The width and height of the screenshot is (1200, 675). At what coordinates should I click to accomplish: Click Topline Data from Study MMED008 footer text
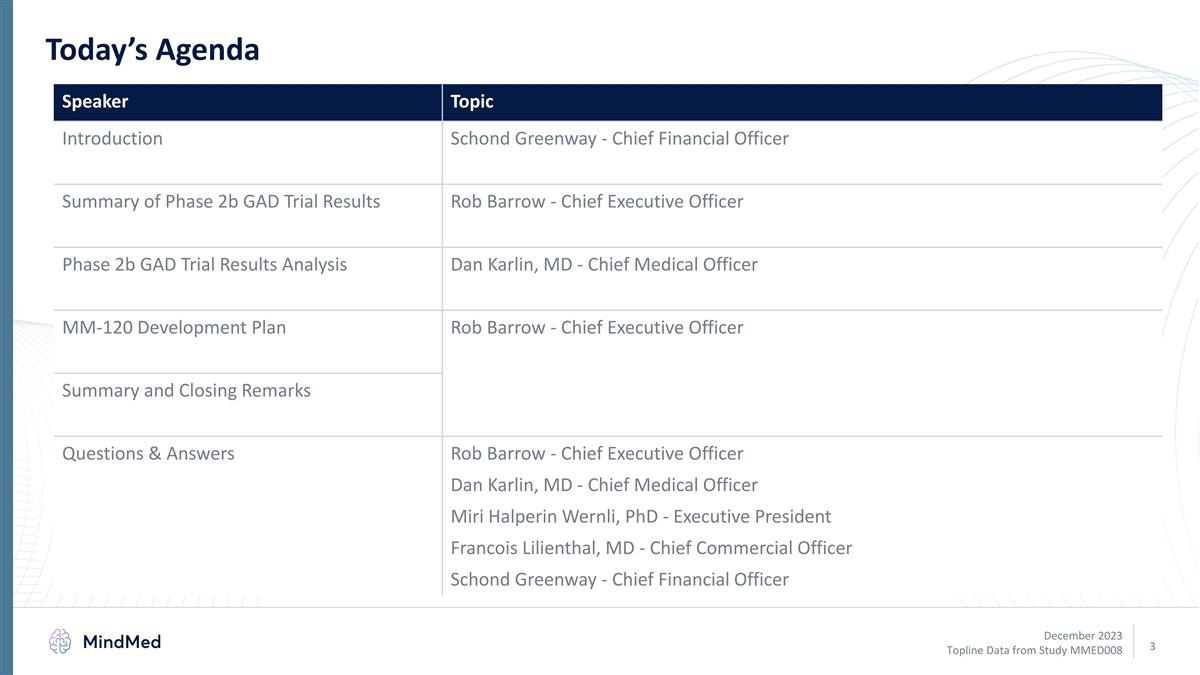(1034, 652)
